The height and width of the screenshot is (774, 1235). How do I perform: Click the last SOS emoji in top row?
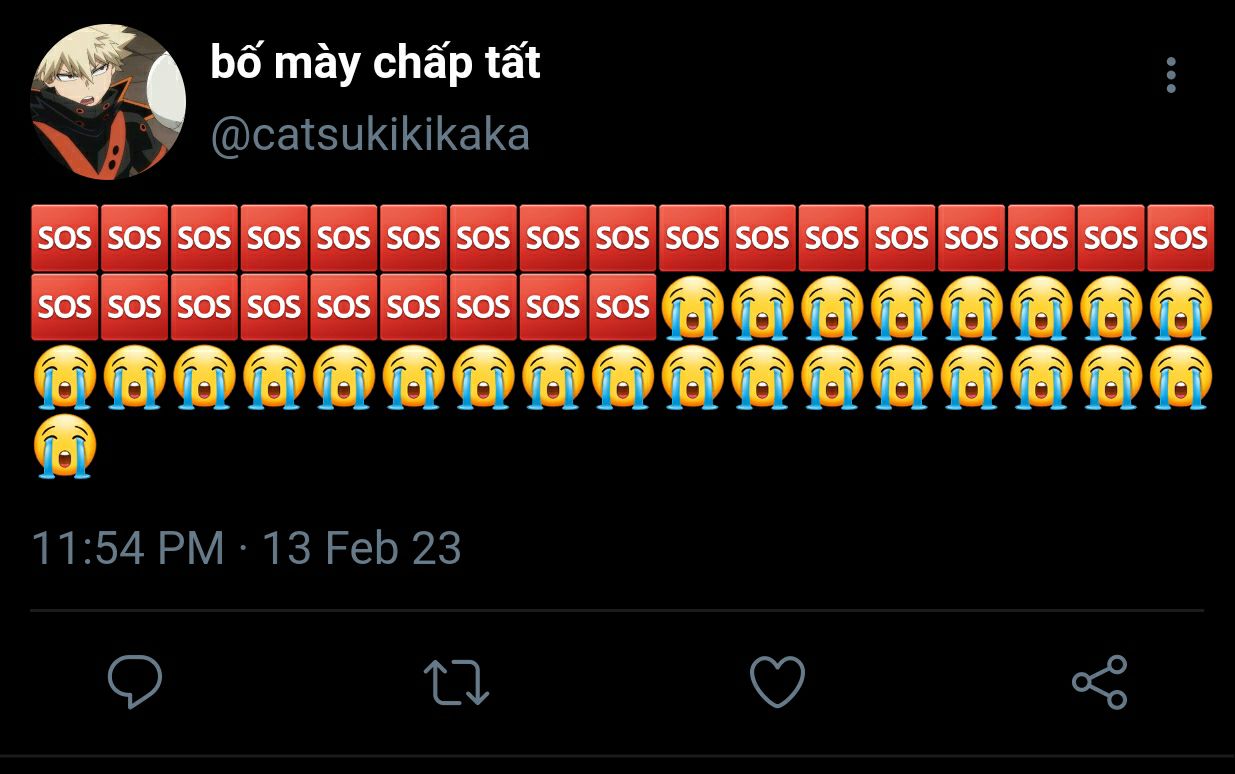tap(1180, 238)
